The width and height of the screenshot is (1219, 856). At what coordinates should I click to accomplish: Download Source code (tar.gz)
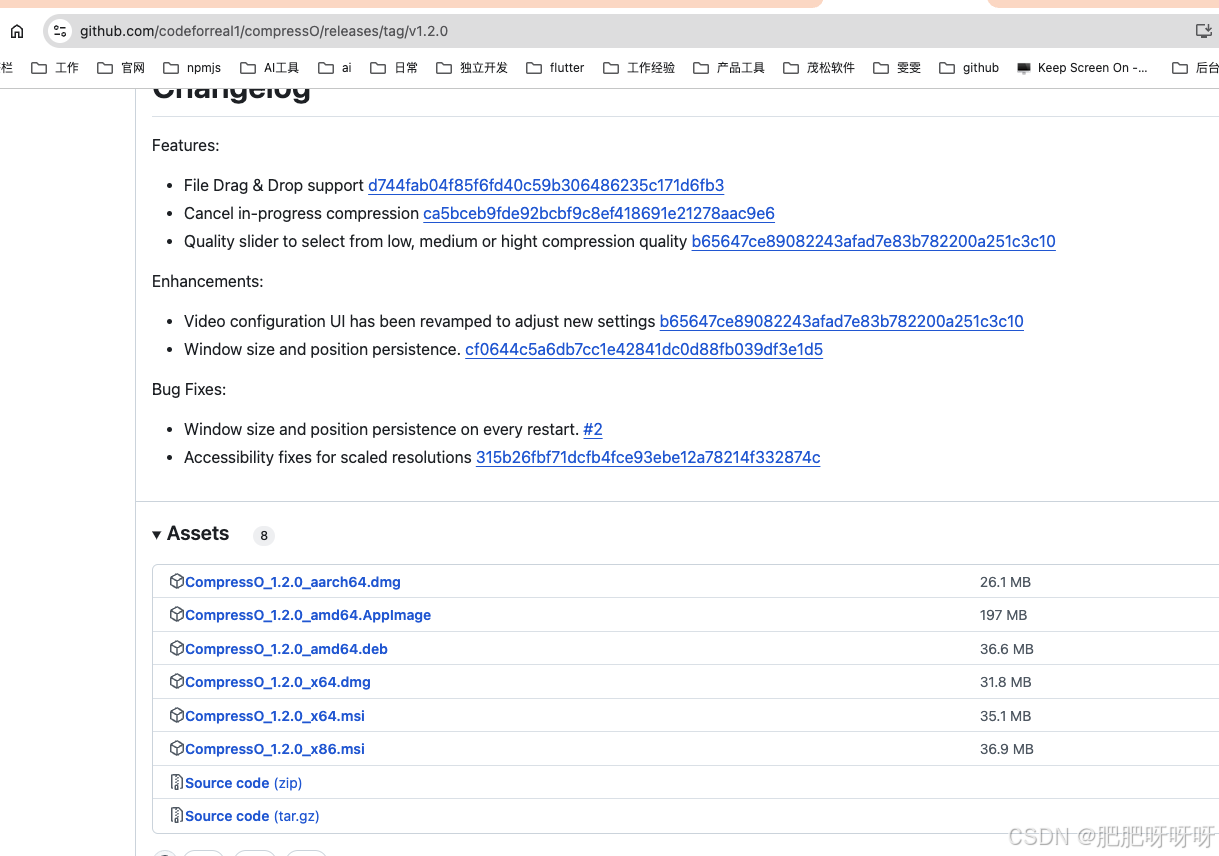click(252, 816)
